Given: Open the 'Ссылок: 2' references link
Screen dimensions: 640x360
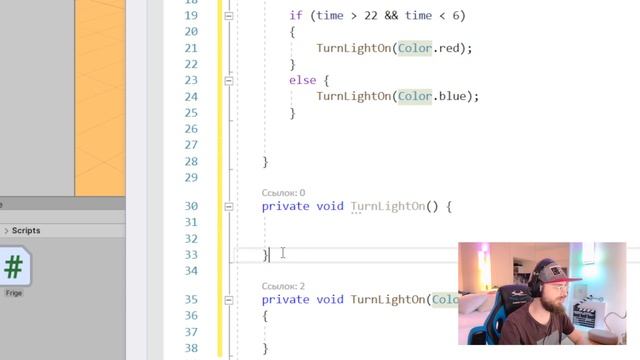Looking at the screenshot, I should click(x=283, y=286).
